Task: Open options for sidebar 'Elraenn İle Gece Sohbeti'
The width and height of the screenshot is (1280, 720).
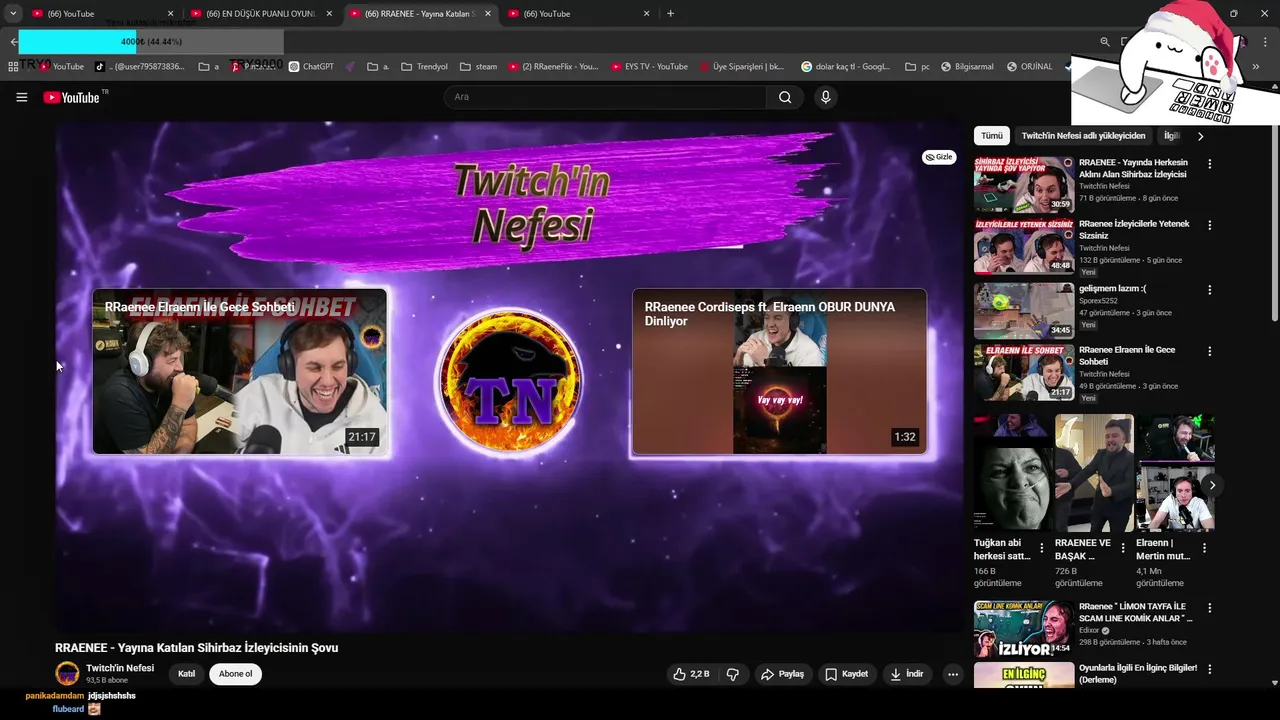Action: 1209,352
